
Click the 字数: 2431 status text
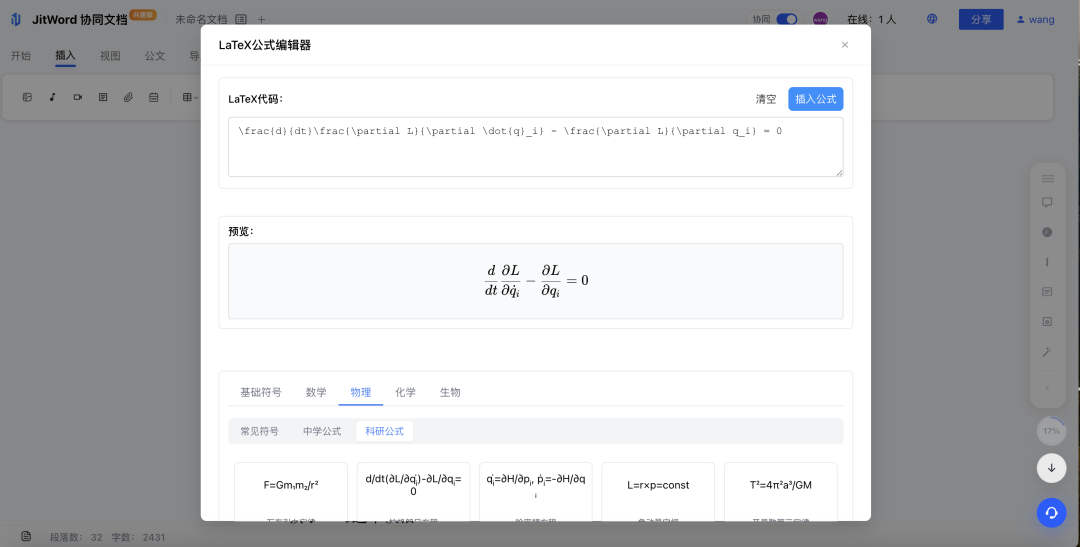[x=138, y=537]
